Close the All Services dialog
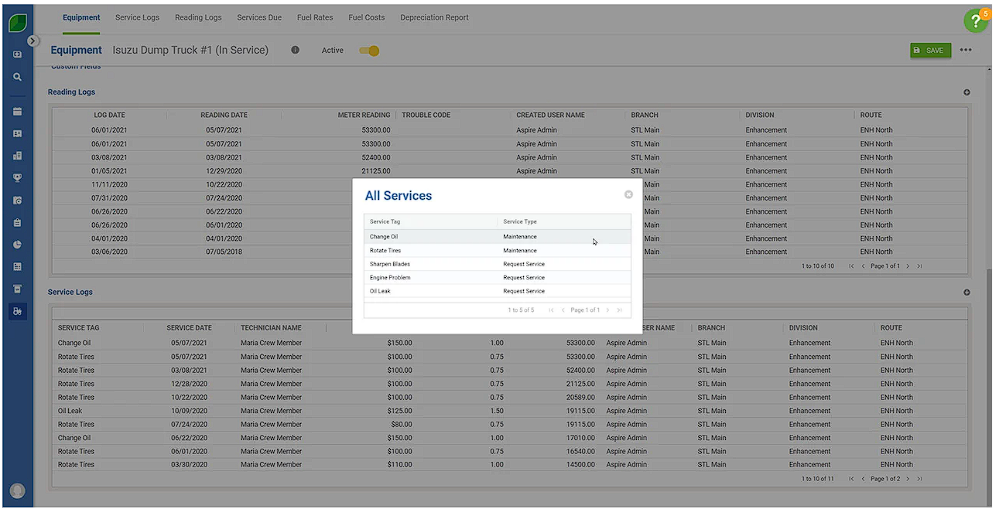998x509 pixels. coord(628,195)
